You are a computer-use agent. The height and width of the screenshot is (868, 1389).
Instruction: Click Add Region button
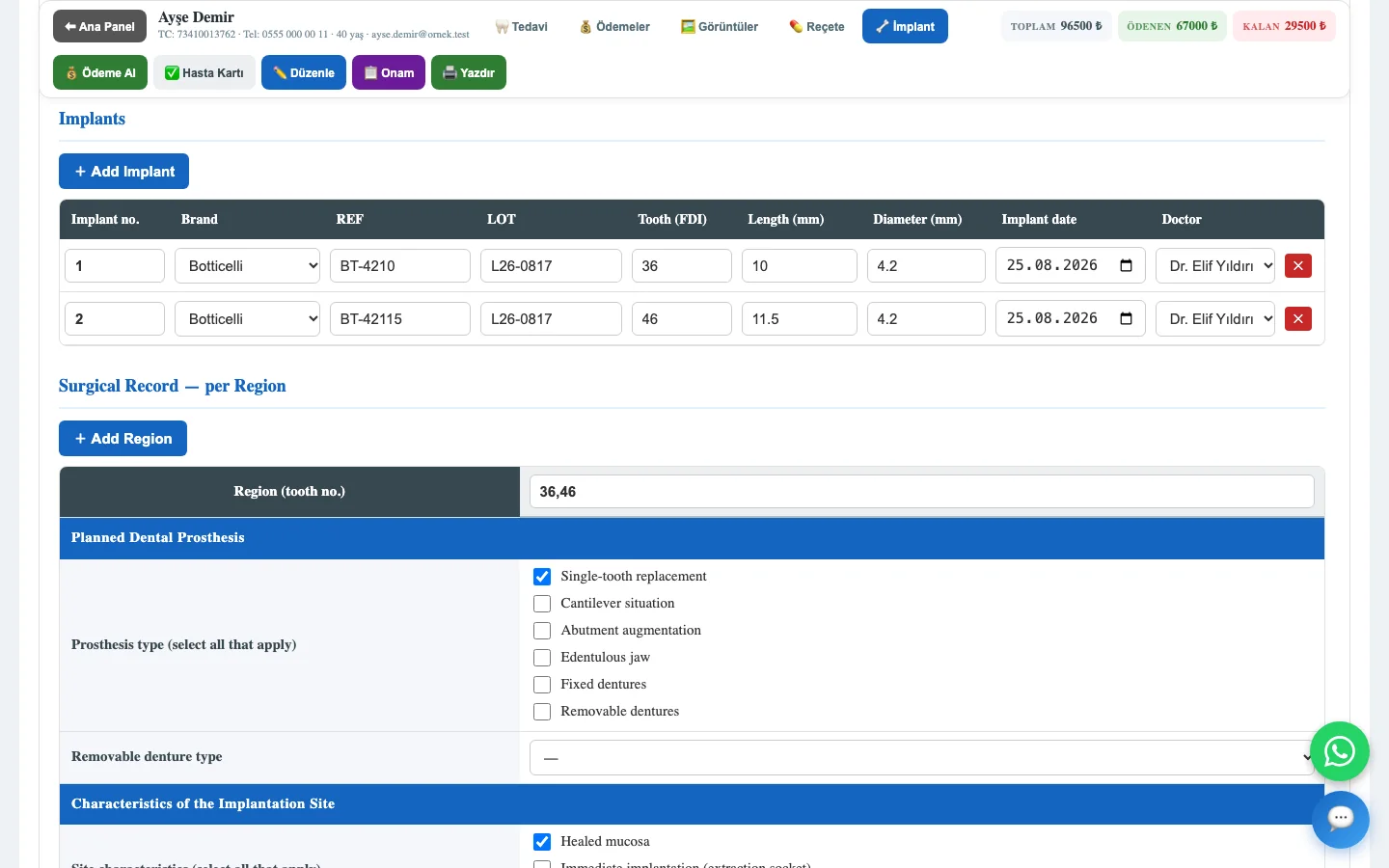coord(123,439)
